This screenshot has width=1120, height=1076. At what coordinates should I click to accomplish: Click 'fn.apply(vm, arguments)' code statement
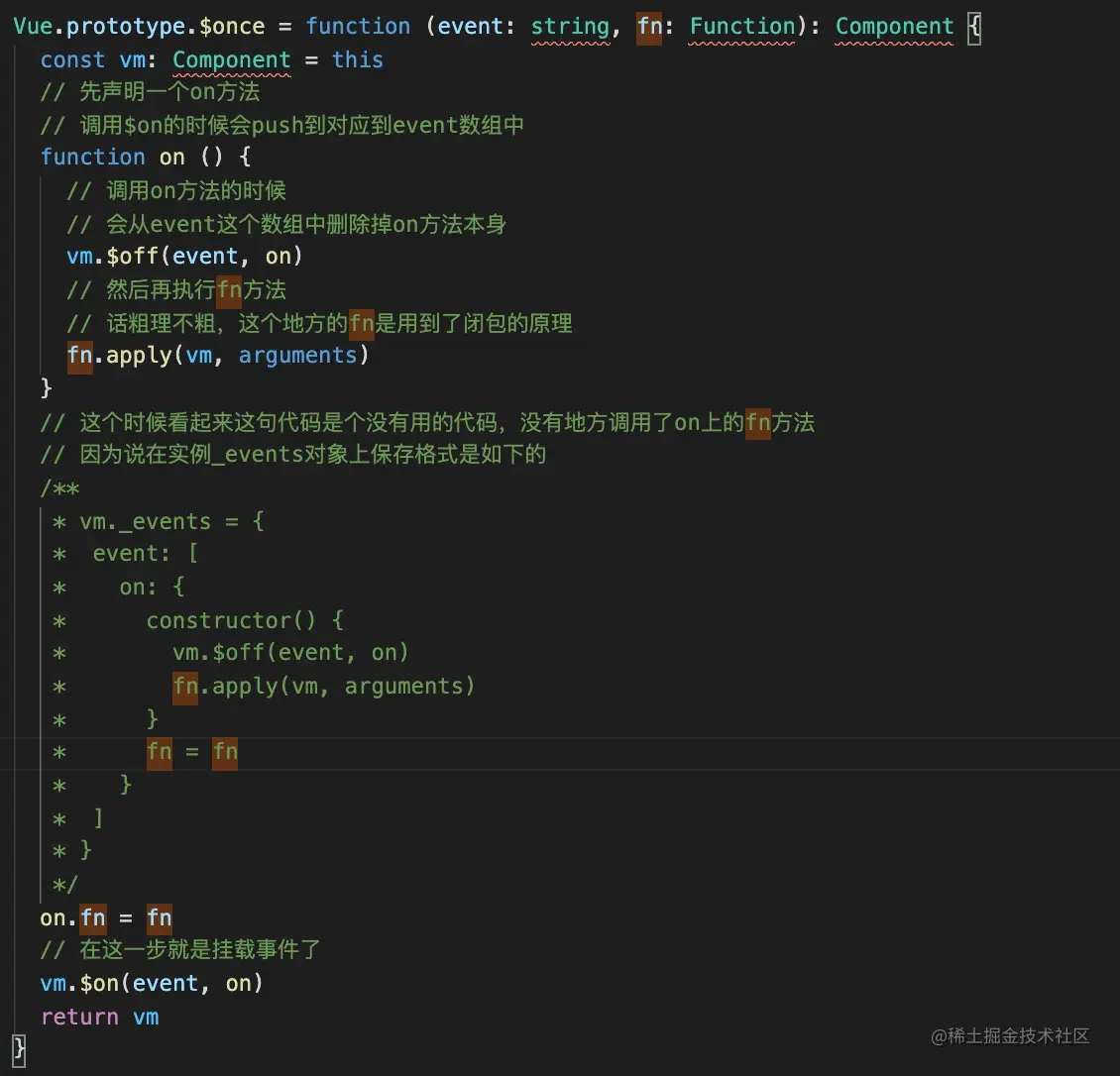point(218,356)
